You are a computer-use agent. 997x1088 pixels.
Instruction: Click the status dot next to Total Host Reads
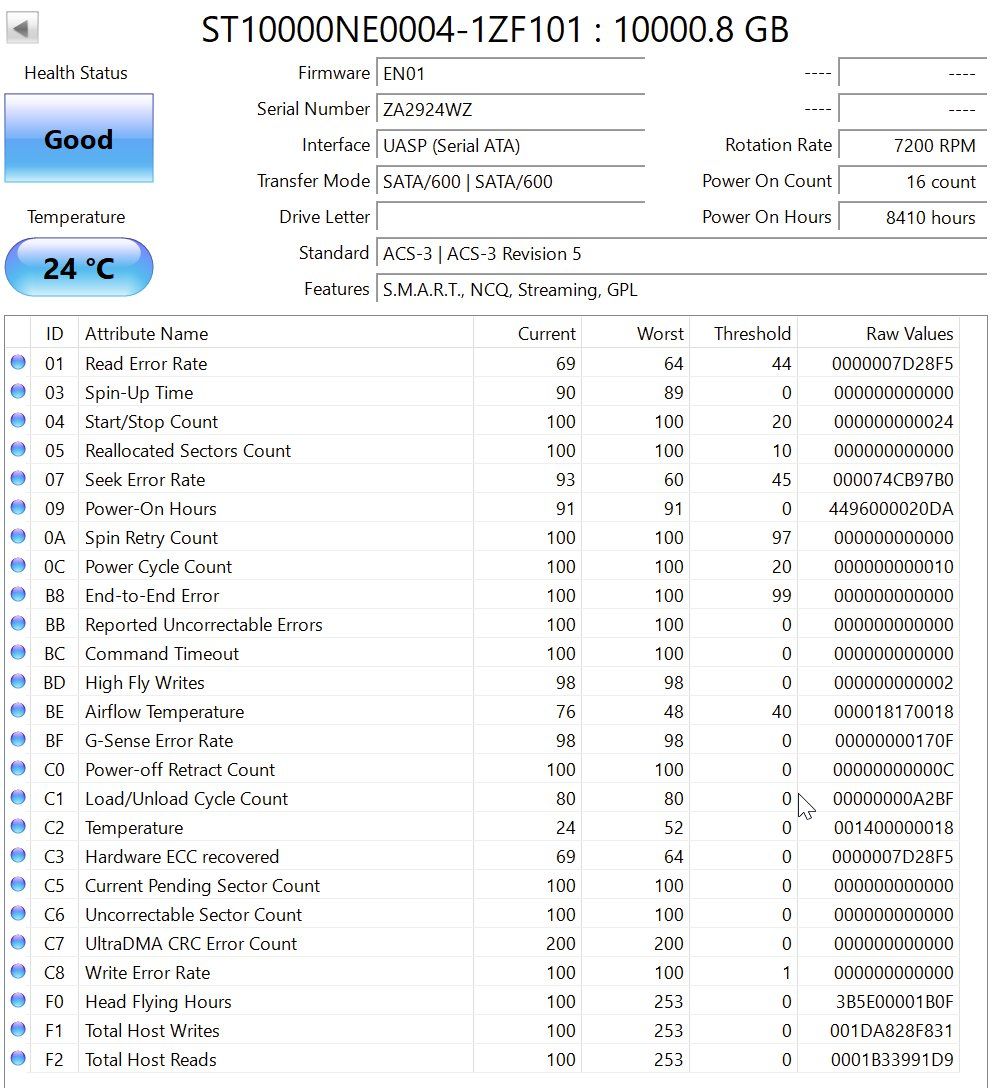tap(18, 1059)
